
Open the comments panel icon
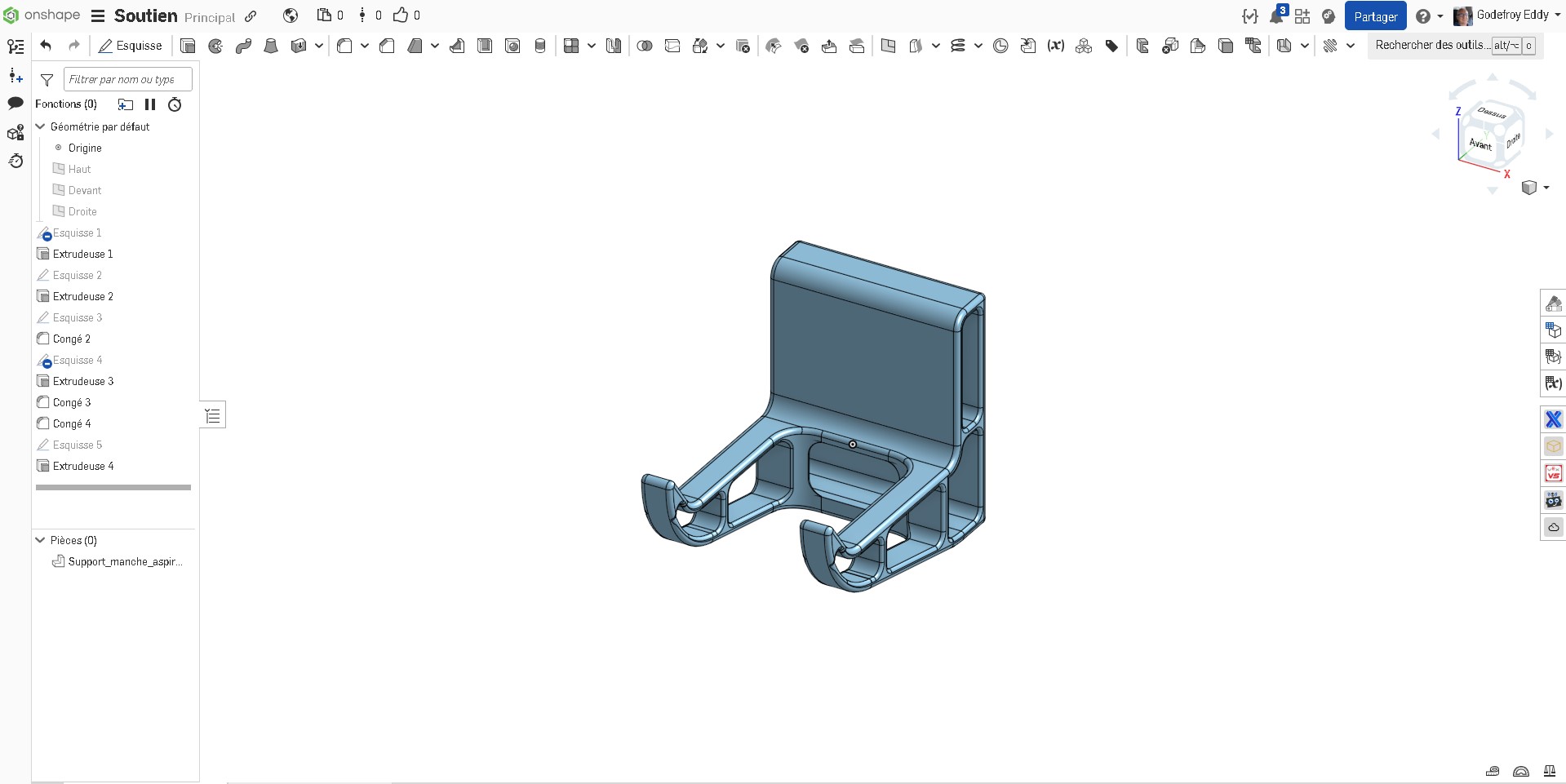click(x=16, y=103)
